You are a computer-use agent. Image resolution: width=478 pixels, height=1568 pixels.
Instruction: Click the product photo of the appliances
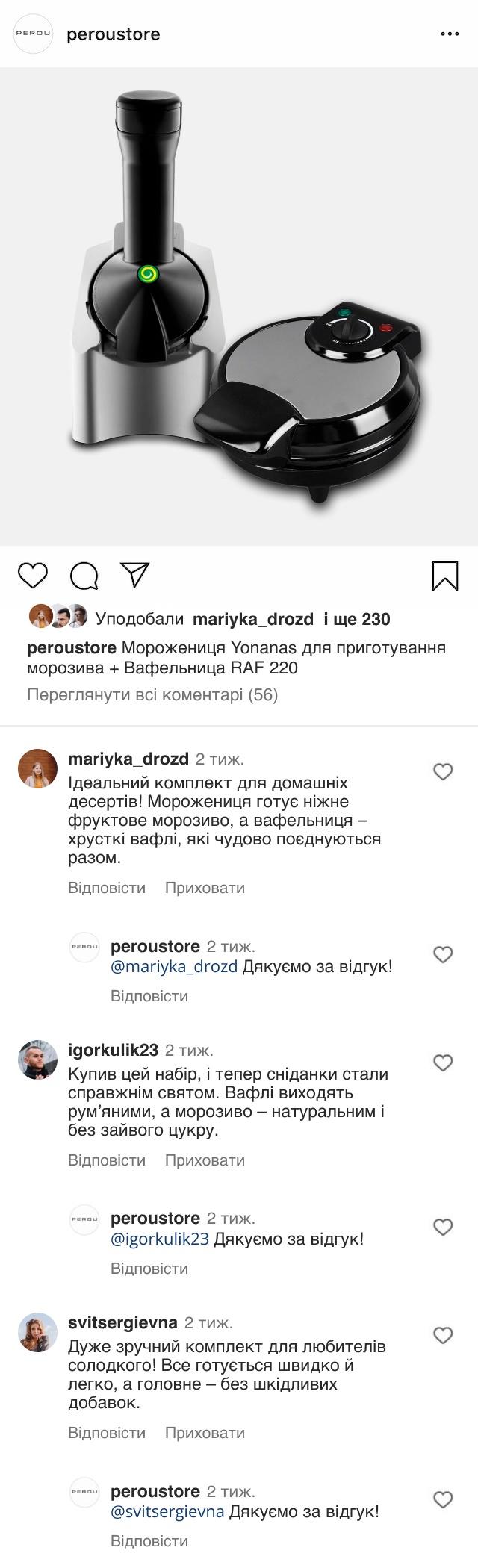click(239, 307)
